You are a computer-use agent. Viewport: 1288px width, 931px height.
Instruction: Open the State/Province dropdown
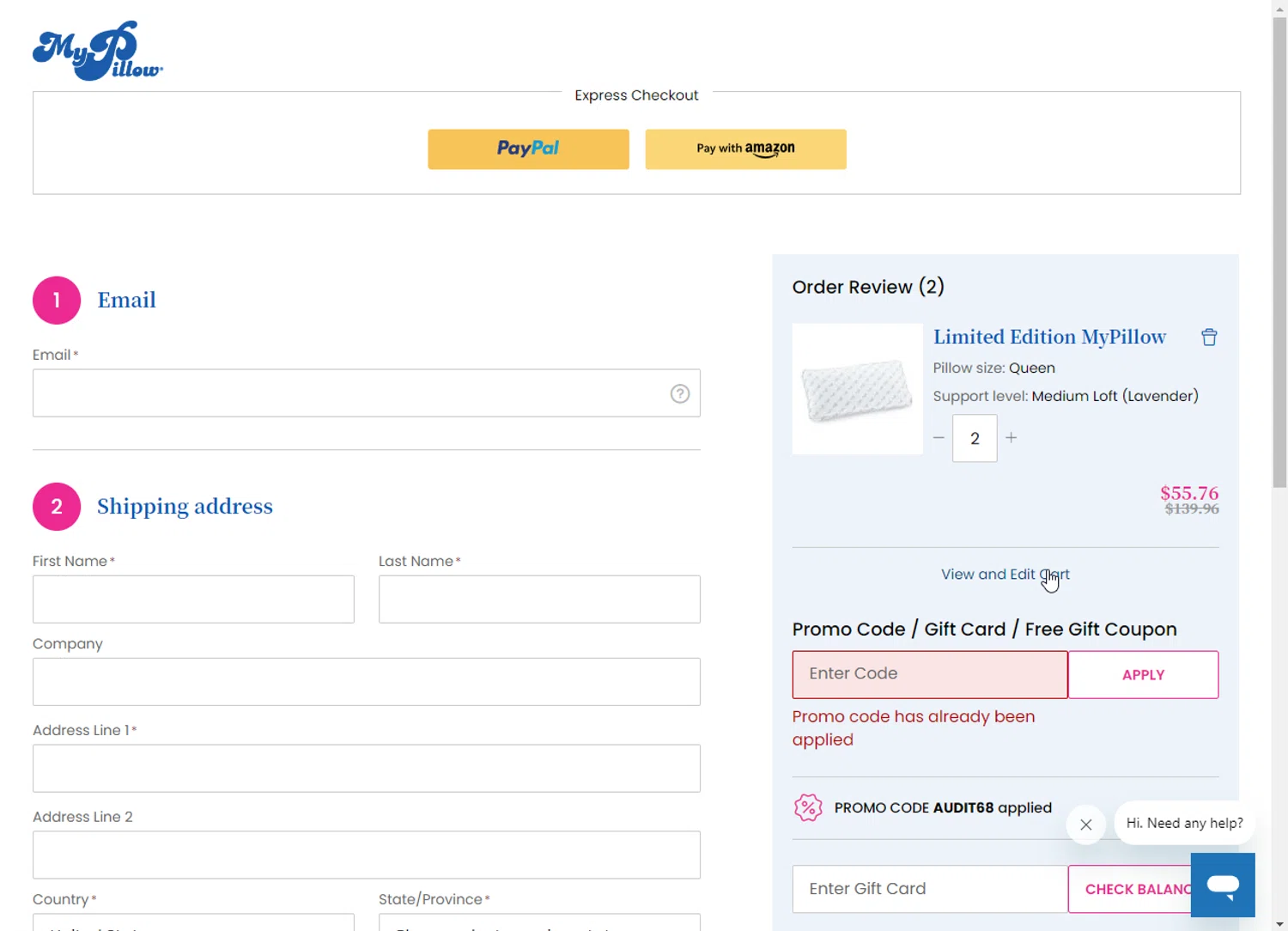(x=539, y=922)
